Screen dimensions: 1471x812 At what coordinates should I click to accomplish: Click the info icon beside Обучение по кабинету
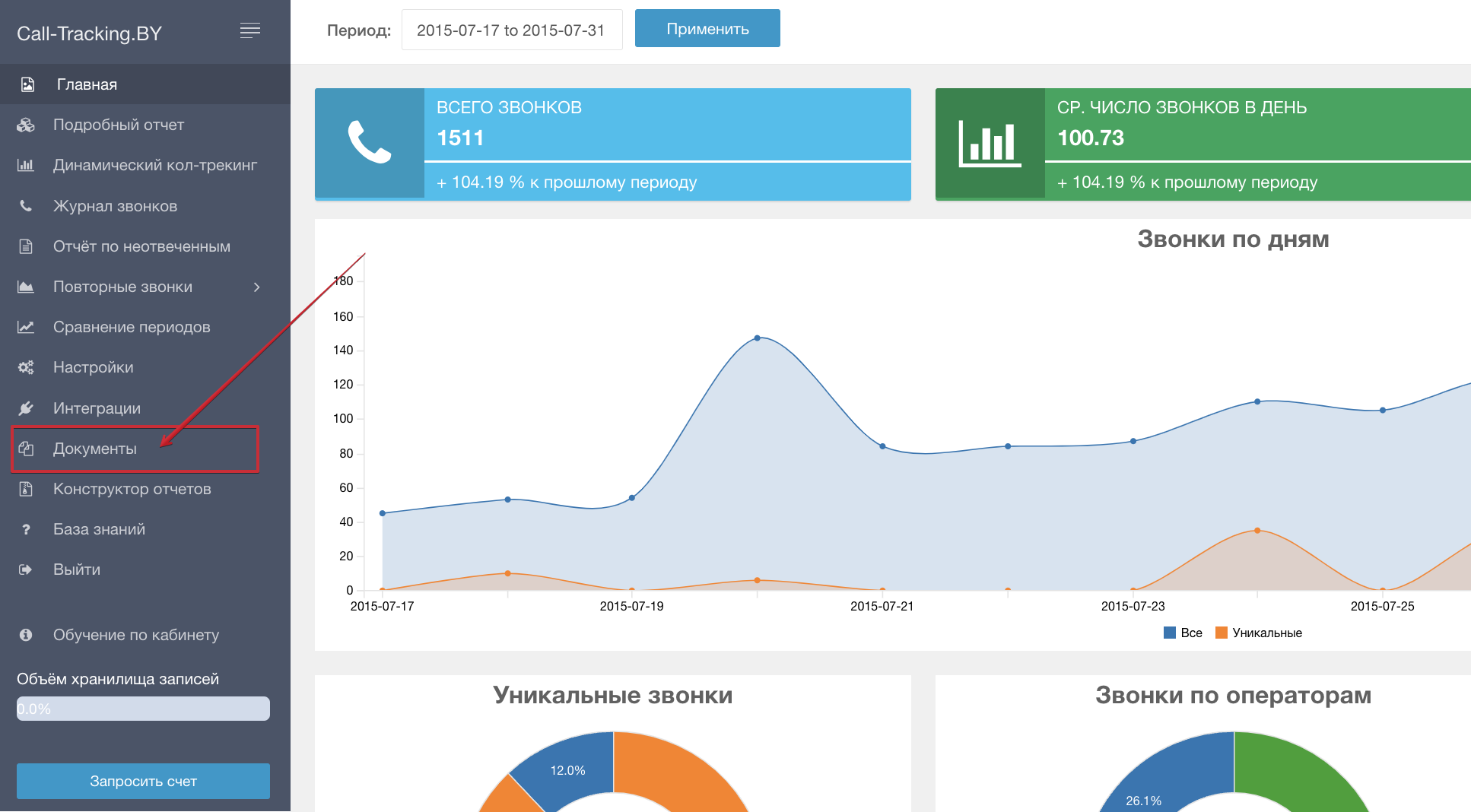(x=26, y=635)
